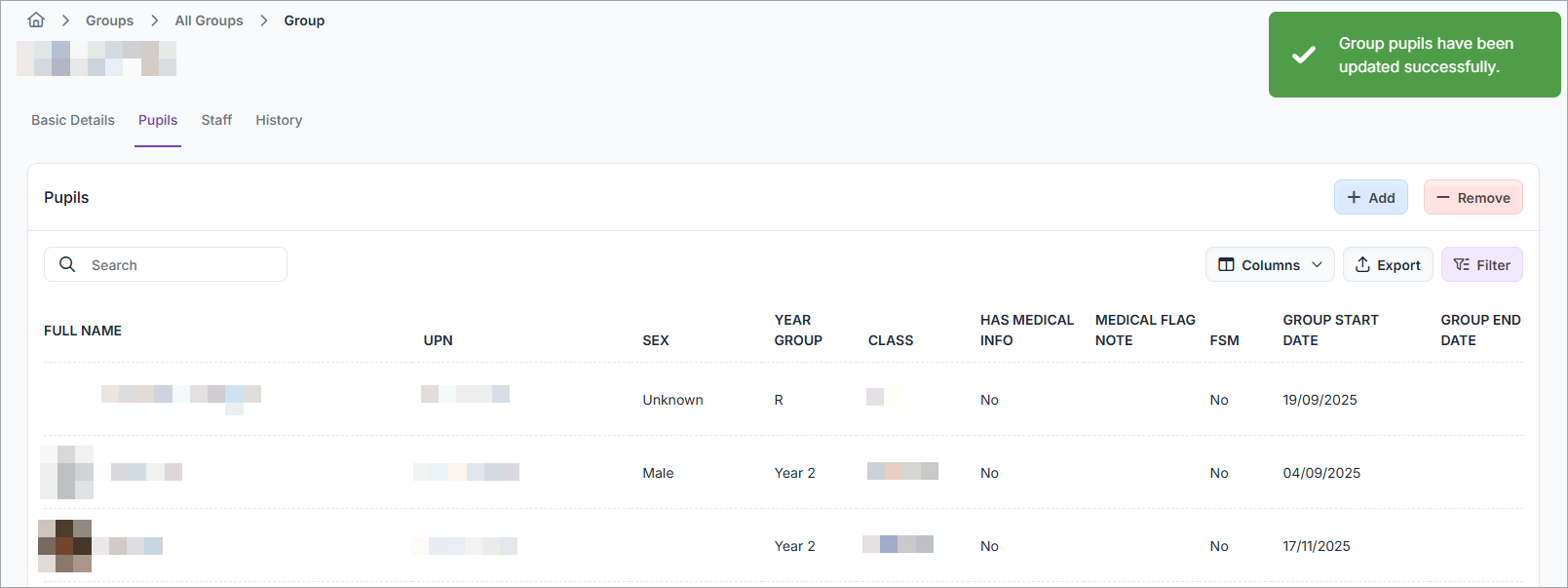The width and height of the screenshot is (1568, 588).
Task: Navigate to All Groups breadcrumb
Action: click(209, 20)
